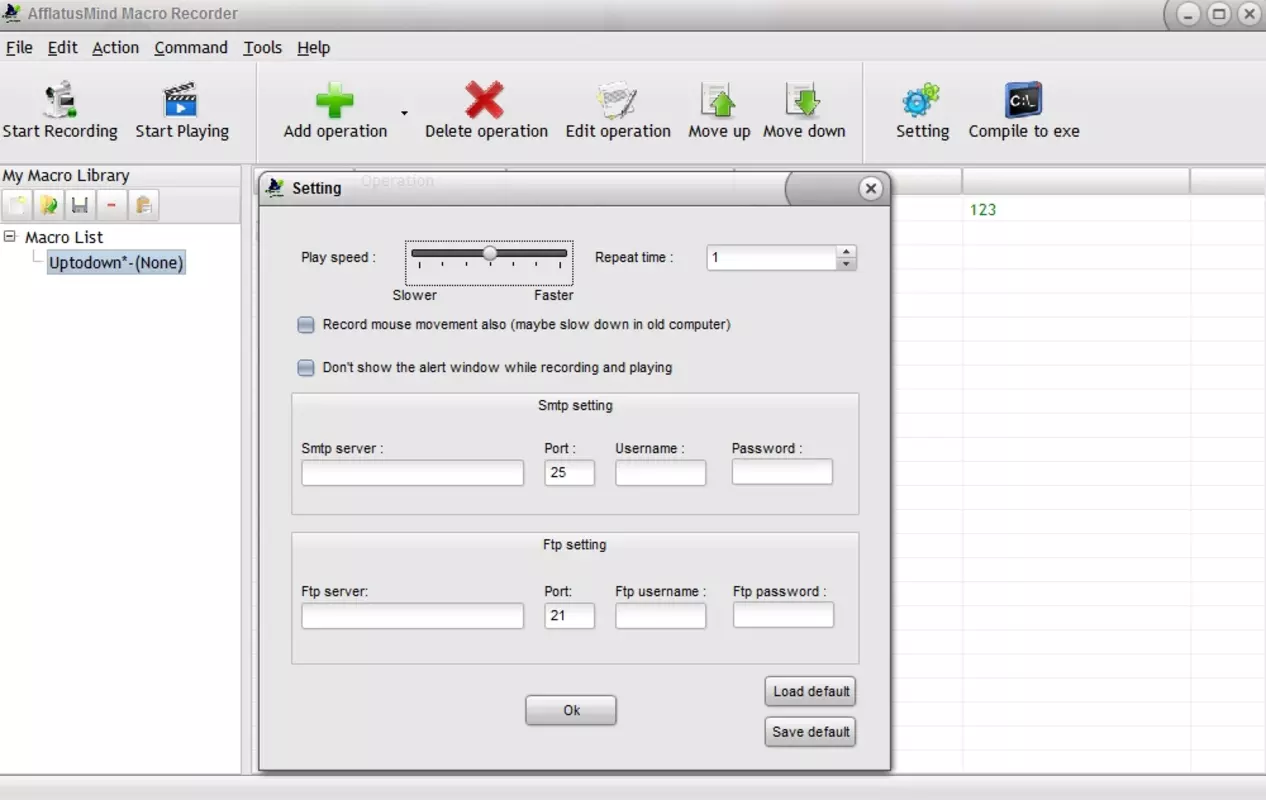
Task: Click the Ftp password input field
Action: (783, 615)
